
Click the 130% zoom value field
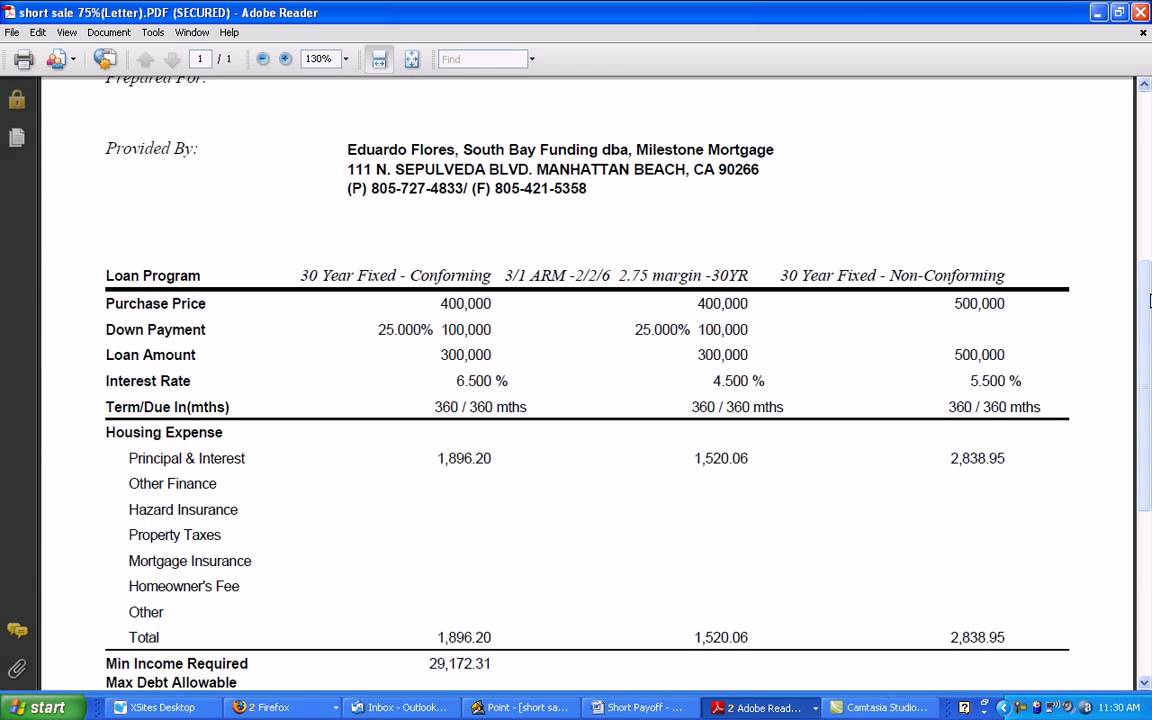[320, 59]
